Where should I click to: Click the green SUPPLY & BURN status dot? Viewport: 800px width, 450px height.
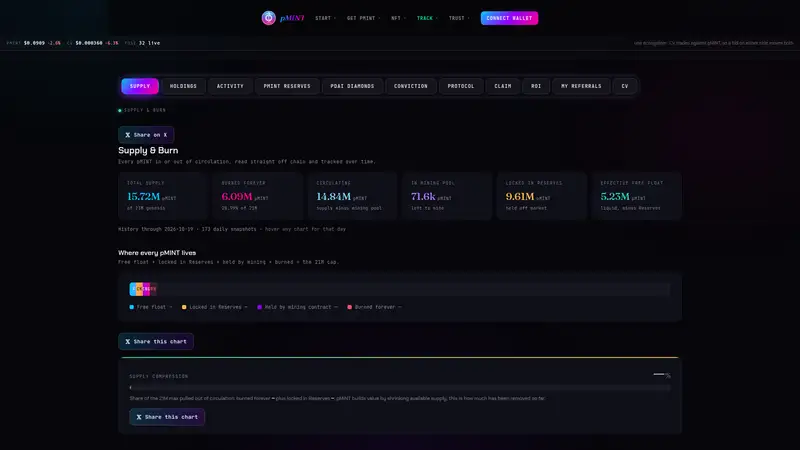pos(120,110)
